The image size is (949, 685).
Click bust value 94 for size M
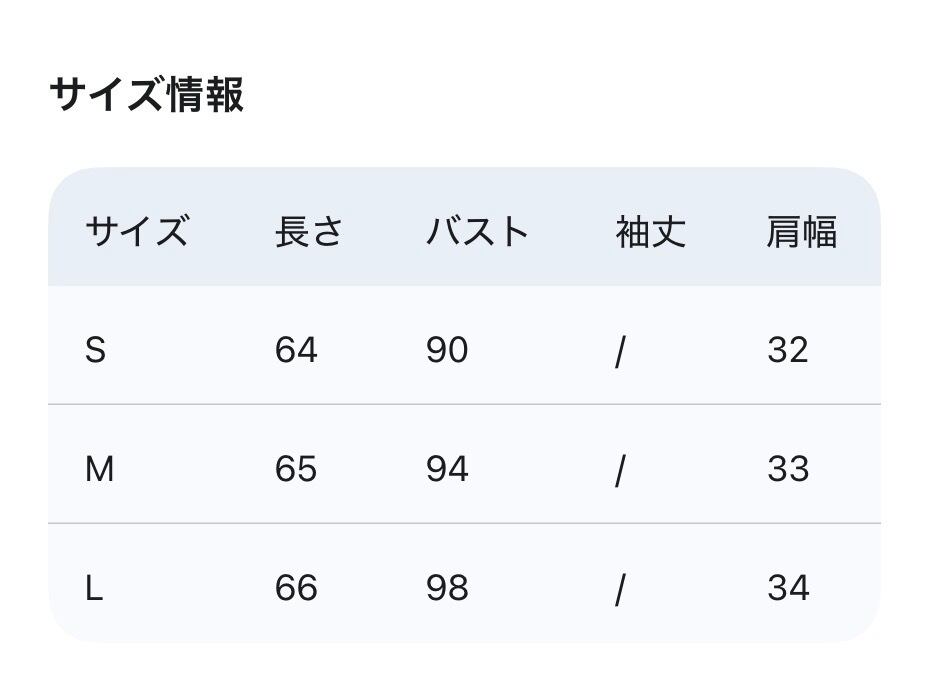pyautogui.click(x=447, y=469)
